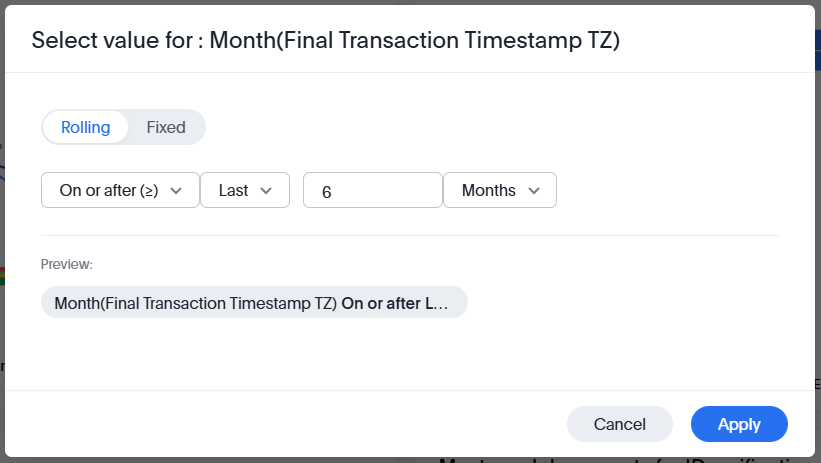This screenshot has width=821, height=463.
Task: Click the 'Preview:' label
Action: (67, 265)
